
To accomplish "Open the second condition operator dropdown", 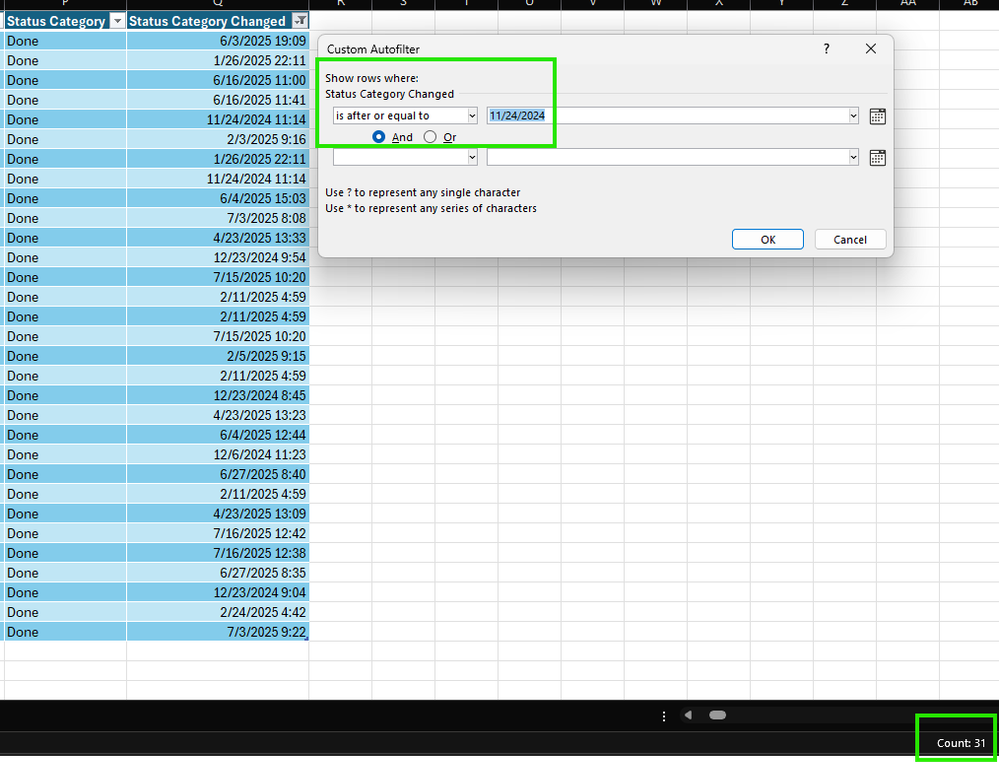I will [x=472, y=157].
